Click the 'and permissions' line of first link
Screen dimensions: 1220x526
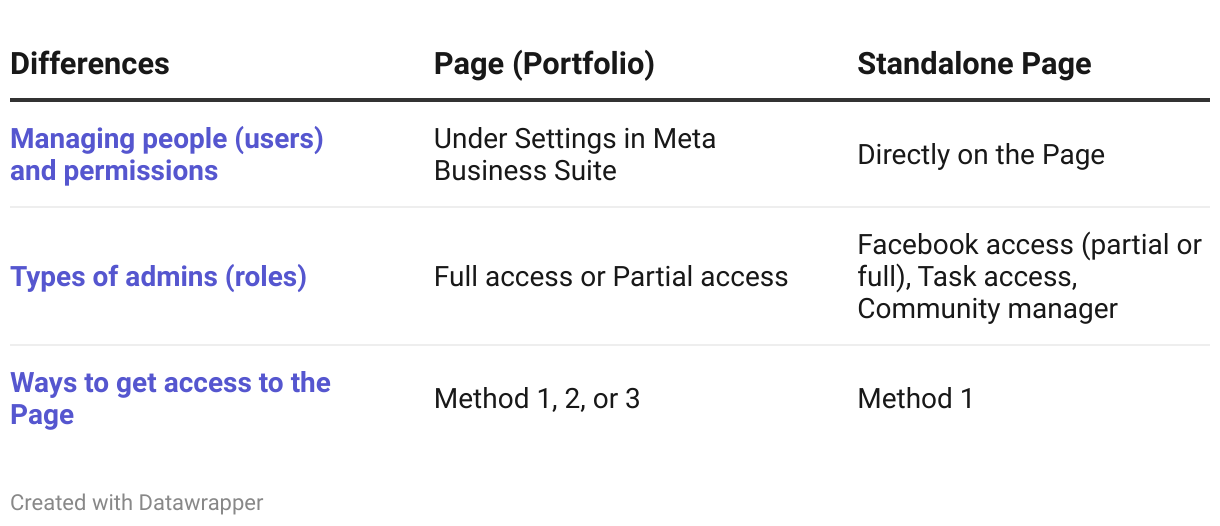114,171
